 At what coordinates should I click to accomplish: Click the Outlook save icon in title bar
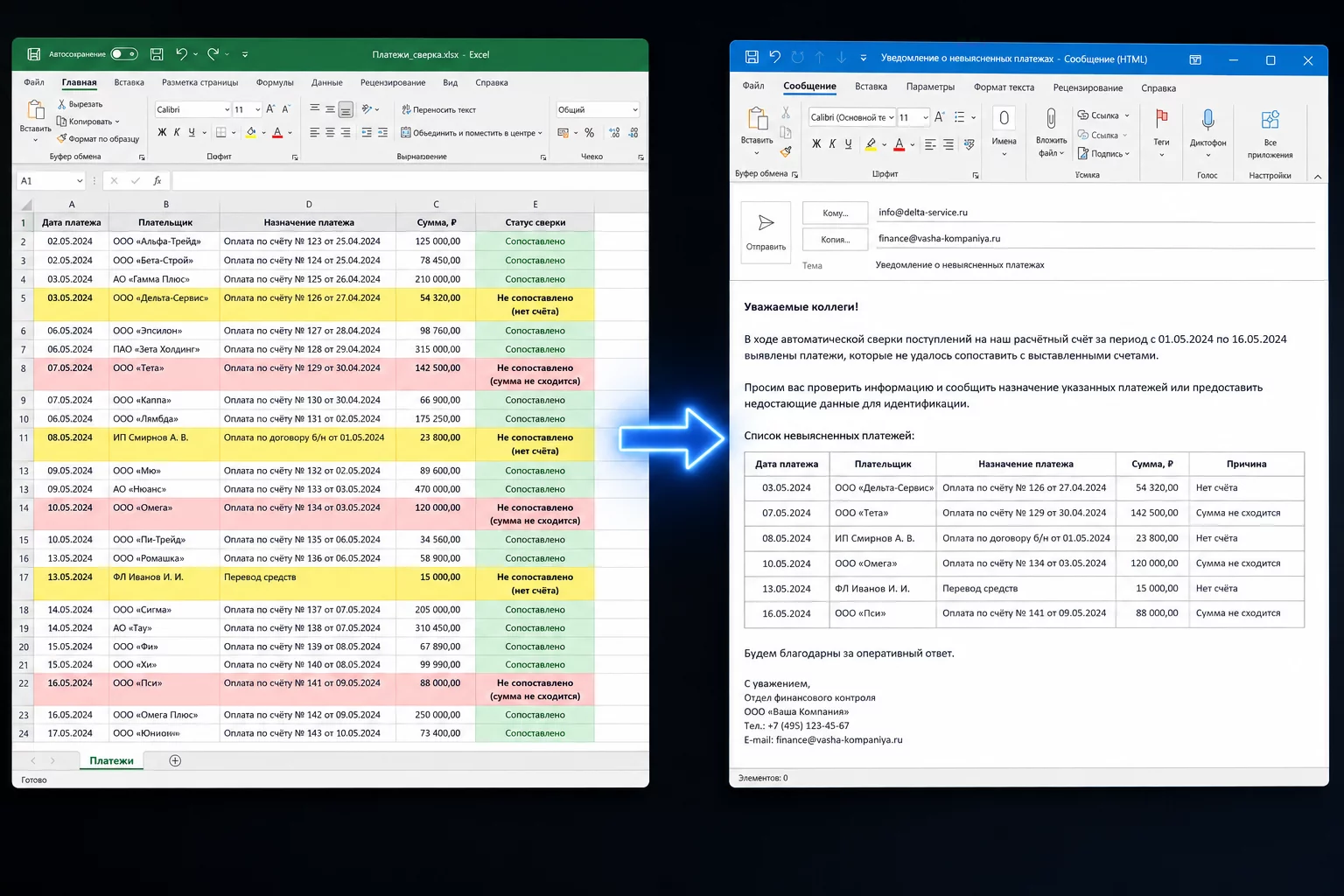[x=752, y=58]
